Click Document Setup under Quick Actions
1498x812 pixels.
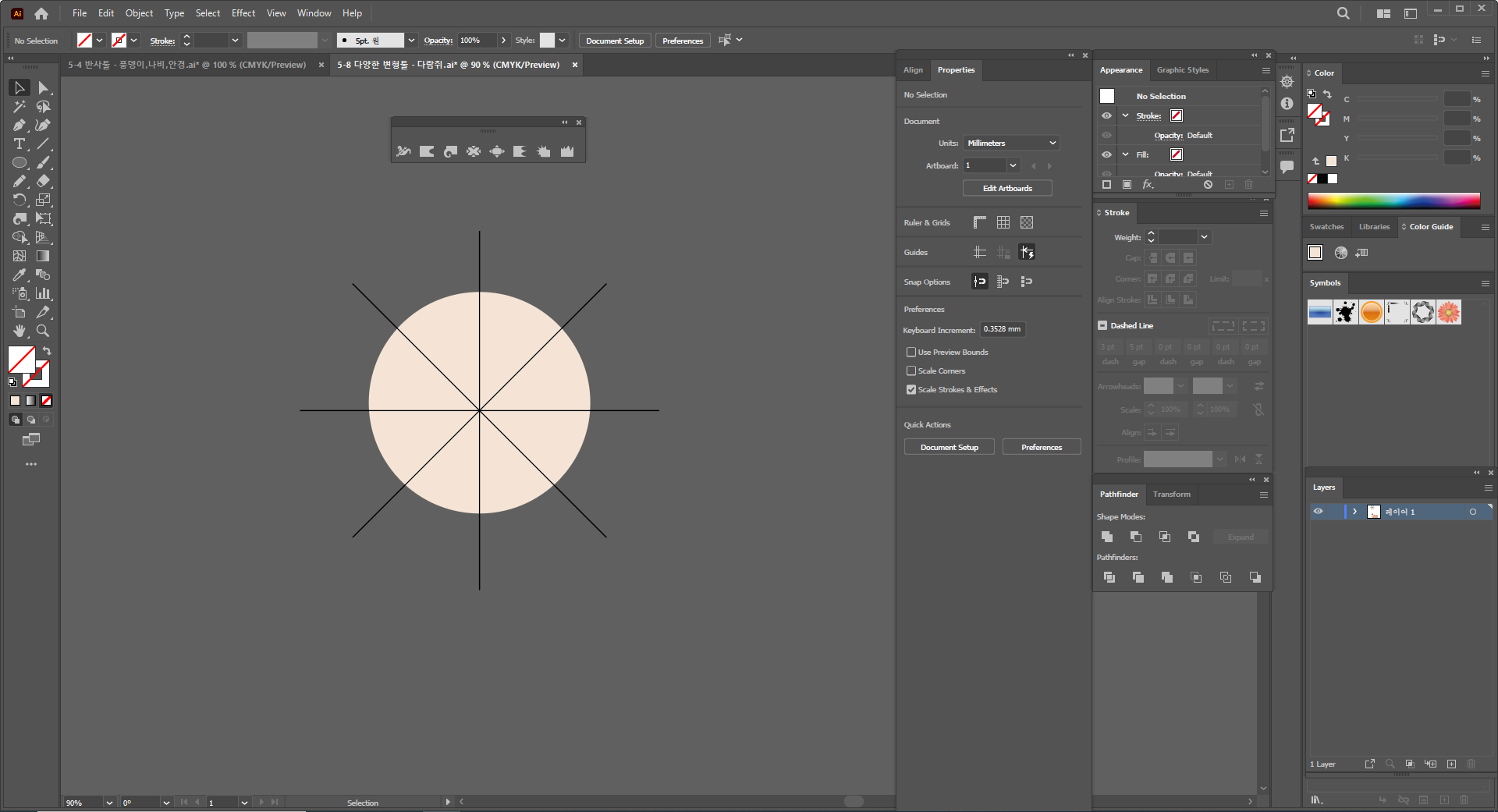(x=949, y=447)
